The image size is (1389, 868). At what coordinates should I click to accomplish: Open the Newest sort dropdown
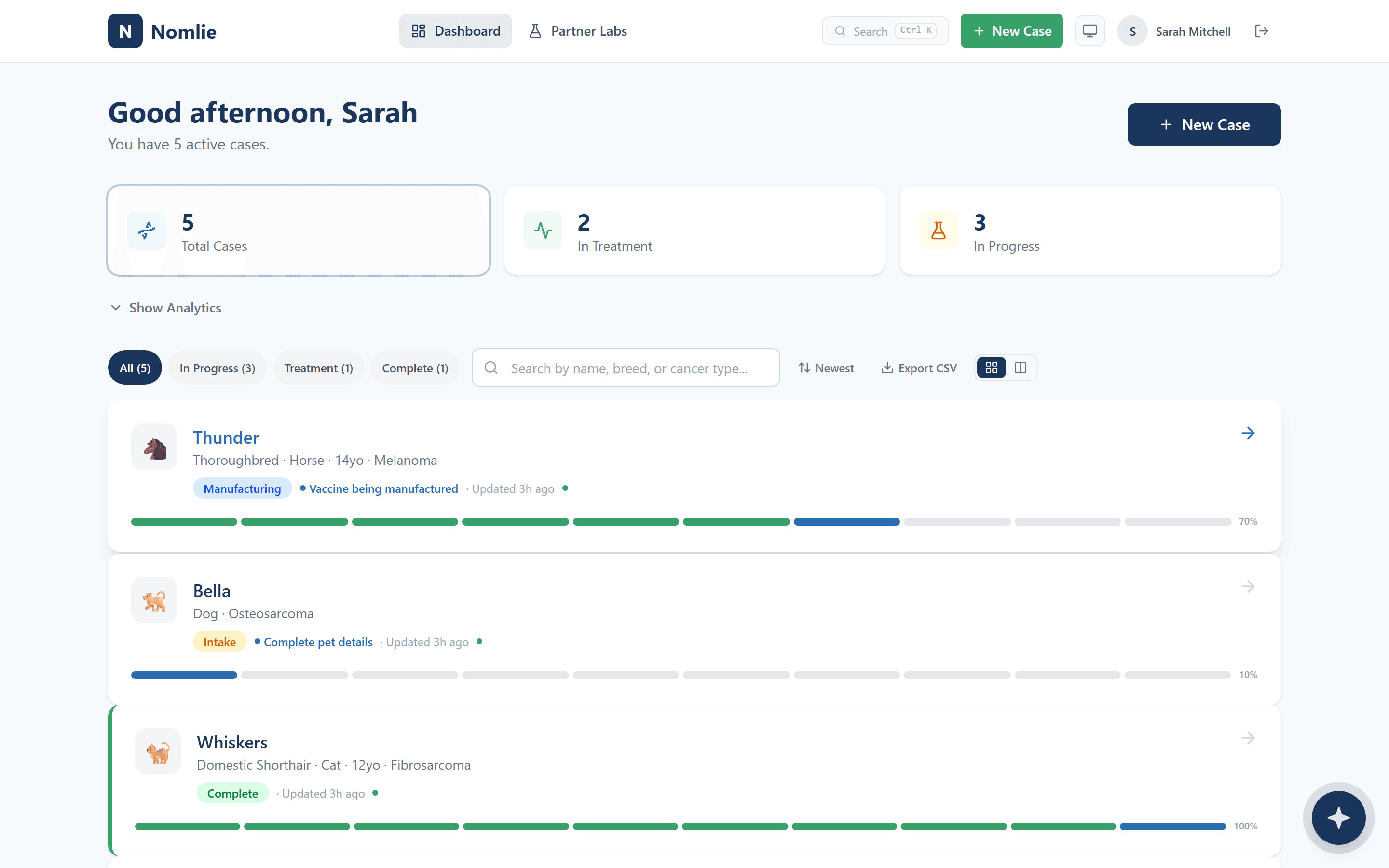click(x=826, y=367)
